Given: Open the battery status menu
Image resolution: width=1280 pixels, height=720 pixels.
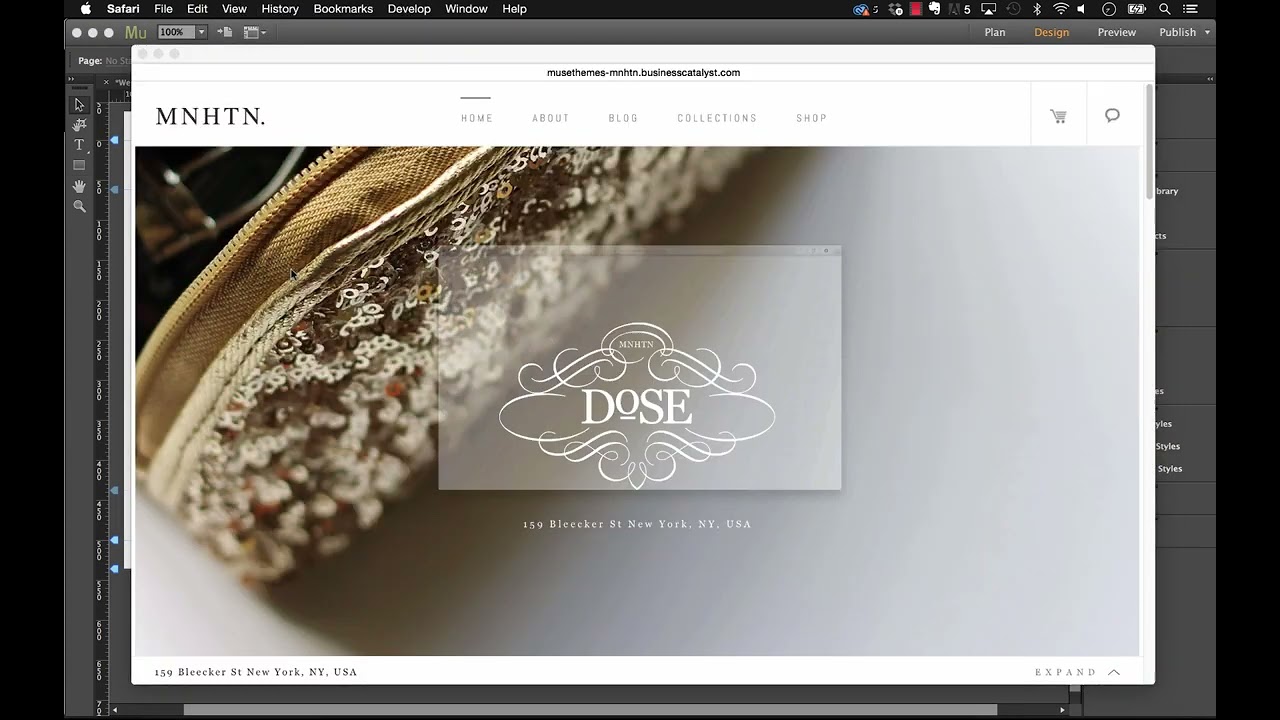Looking at the screenshot, I should coord(1137,9).
